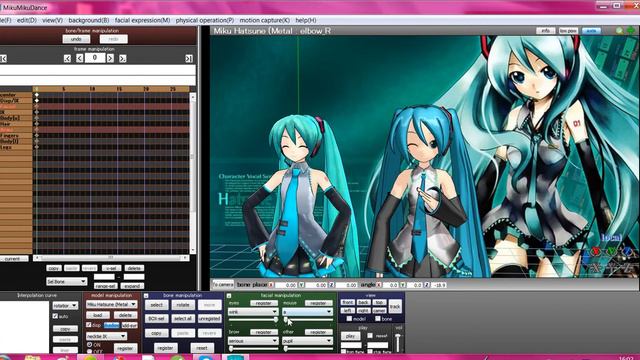Open the necktie IK dropdown
This screenshot has height=360, width=640.
click(x=106, y=336)
